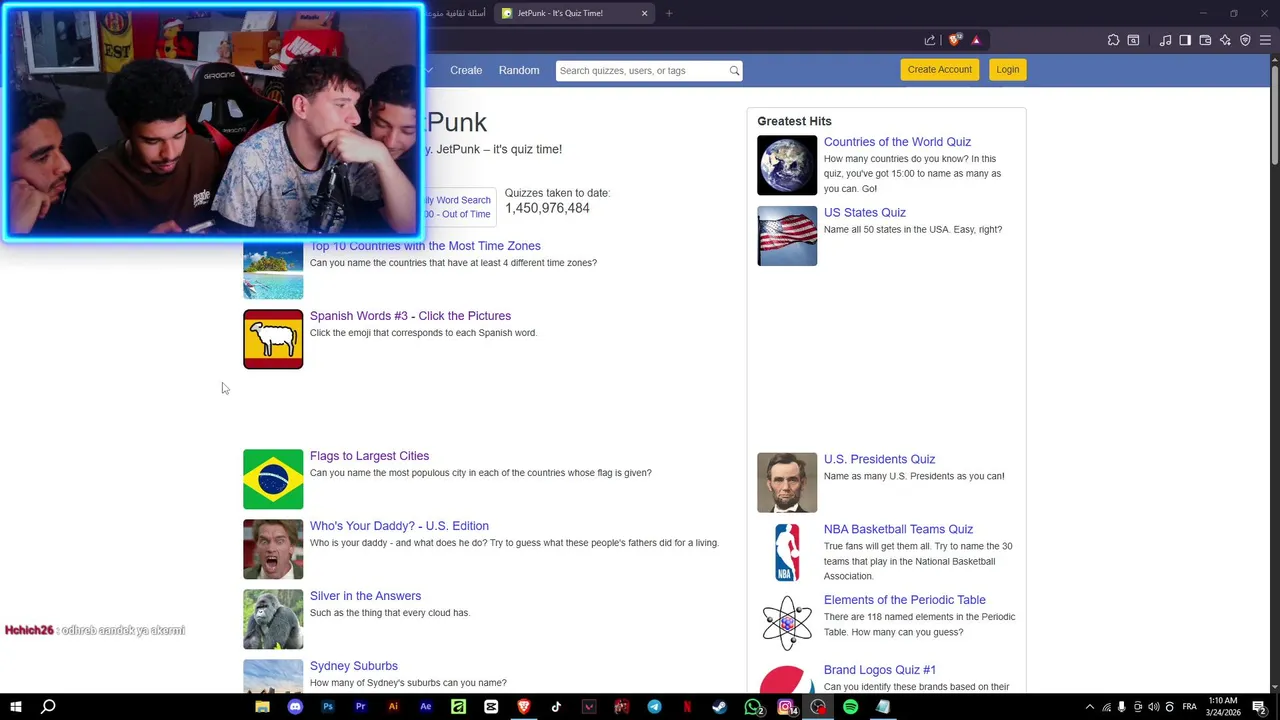Screen dimensions: 1280x720
Task: Open Netflix from the taskbar
Action: tap(687, 707)
